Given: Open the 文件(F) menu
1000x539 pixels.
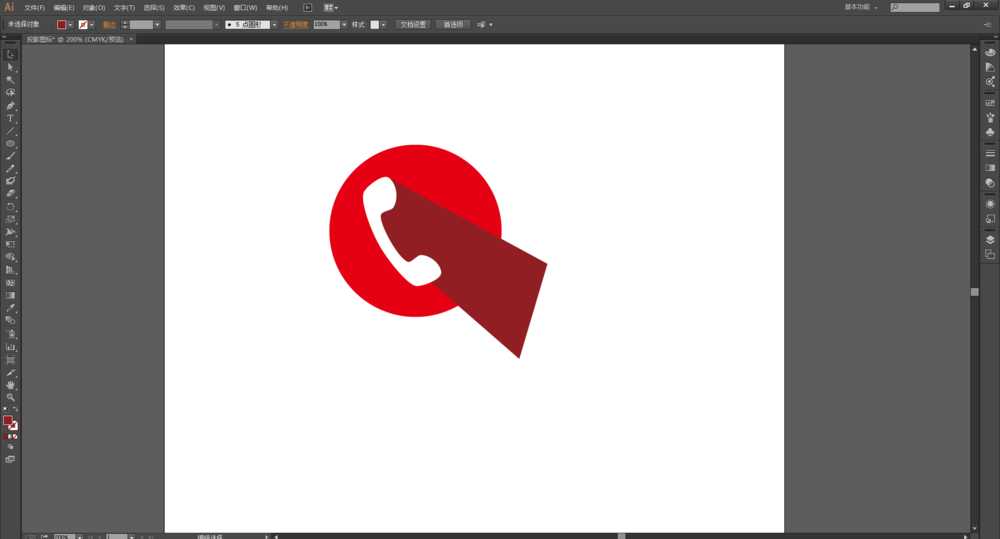Looking at the screenshot, I should [34, 7].
